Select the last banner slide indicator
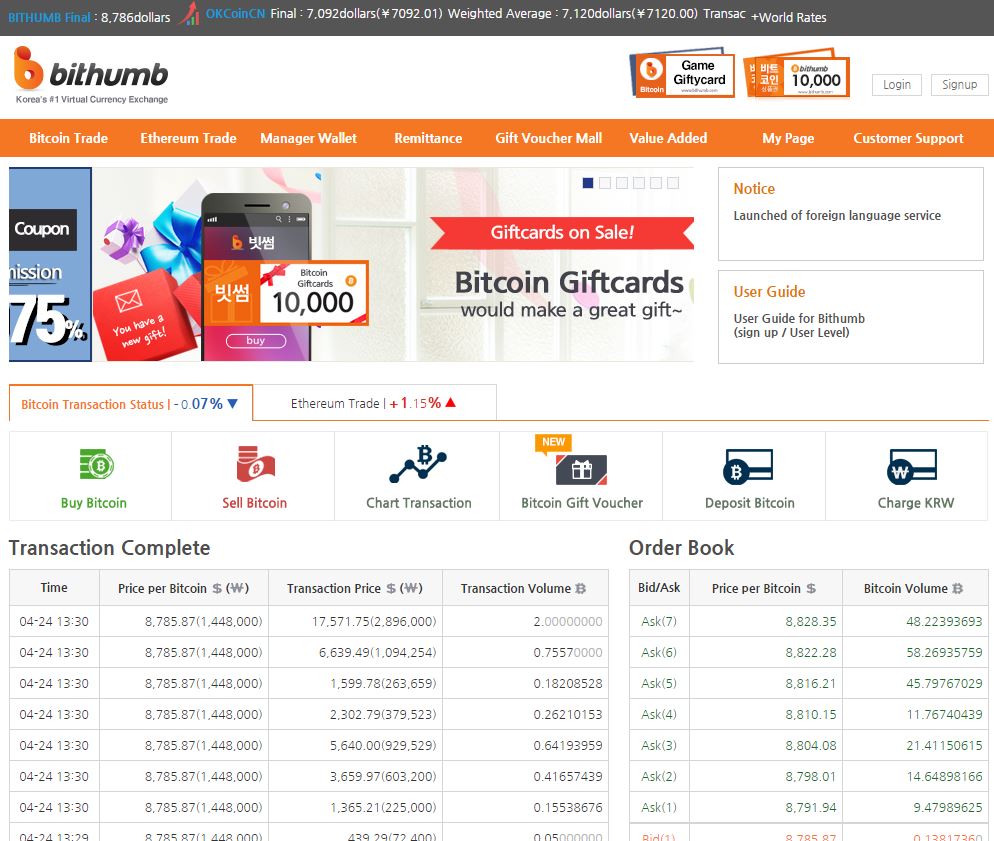This screenshot has height=841, width=994. point(673,183)
